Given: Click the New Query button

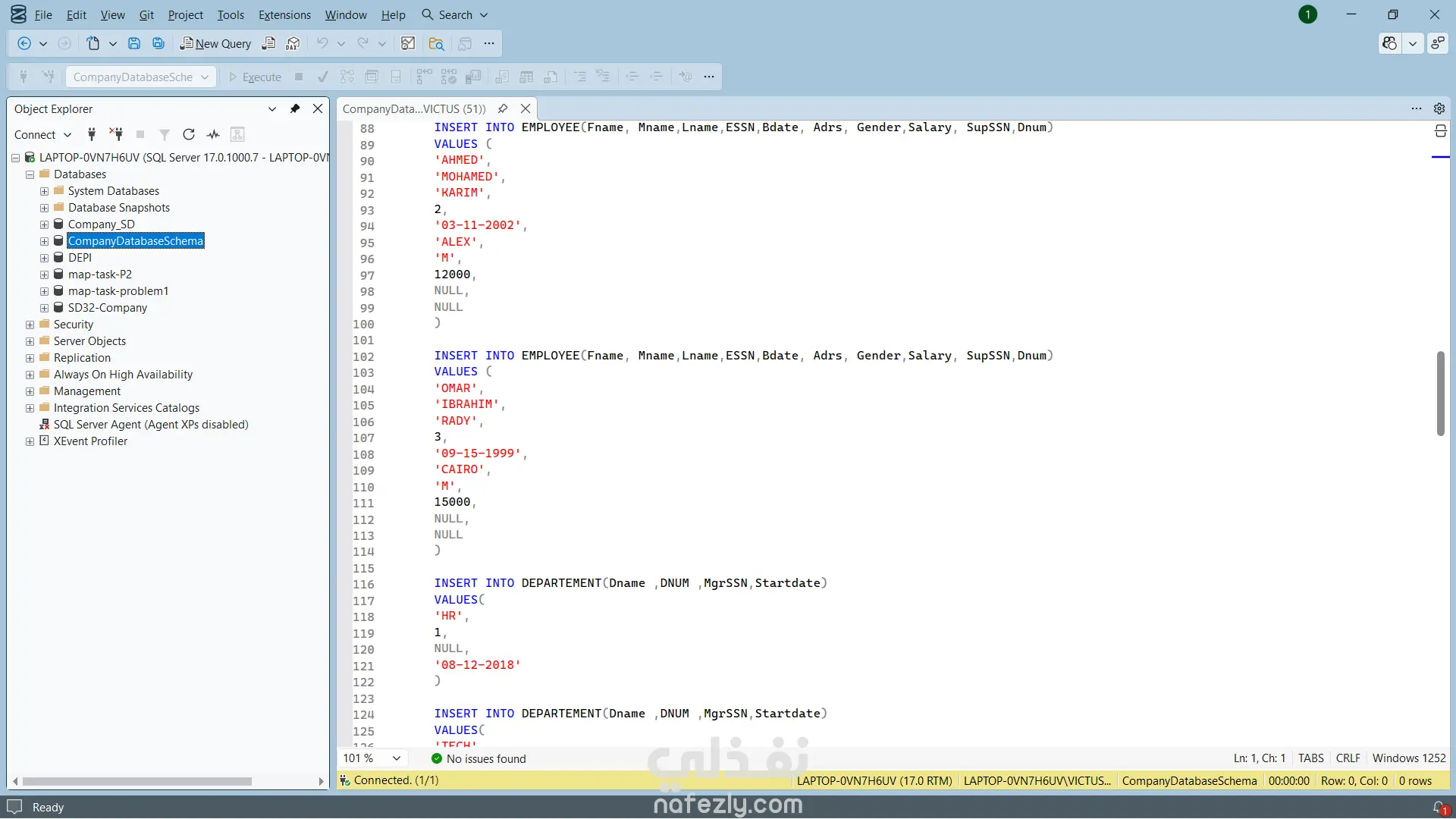Looking at the screenshot, I should (215, 44).
